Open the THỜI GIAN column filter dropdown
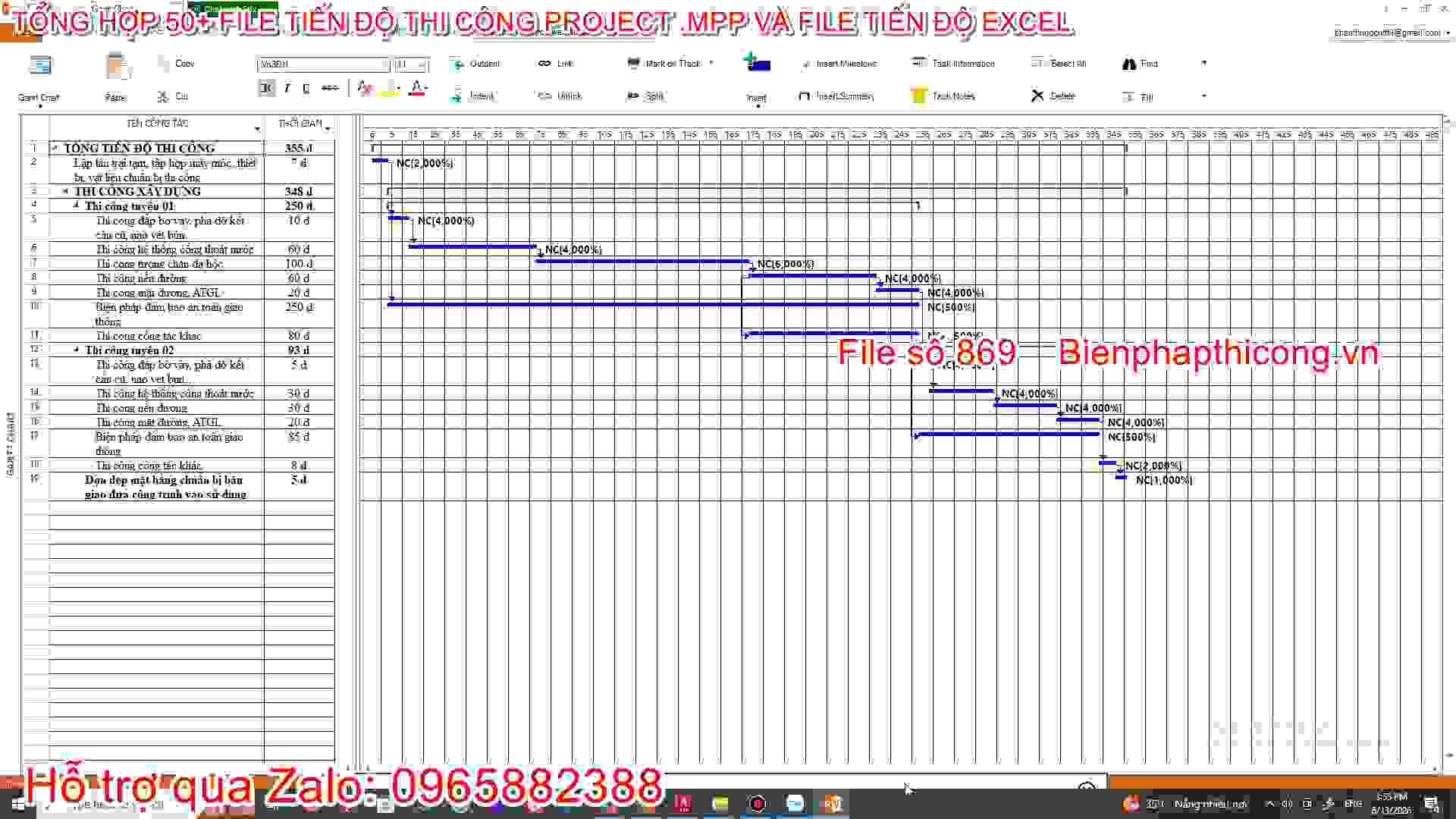 click(x=328, y=129)
